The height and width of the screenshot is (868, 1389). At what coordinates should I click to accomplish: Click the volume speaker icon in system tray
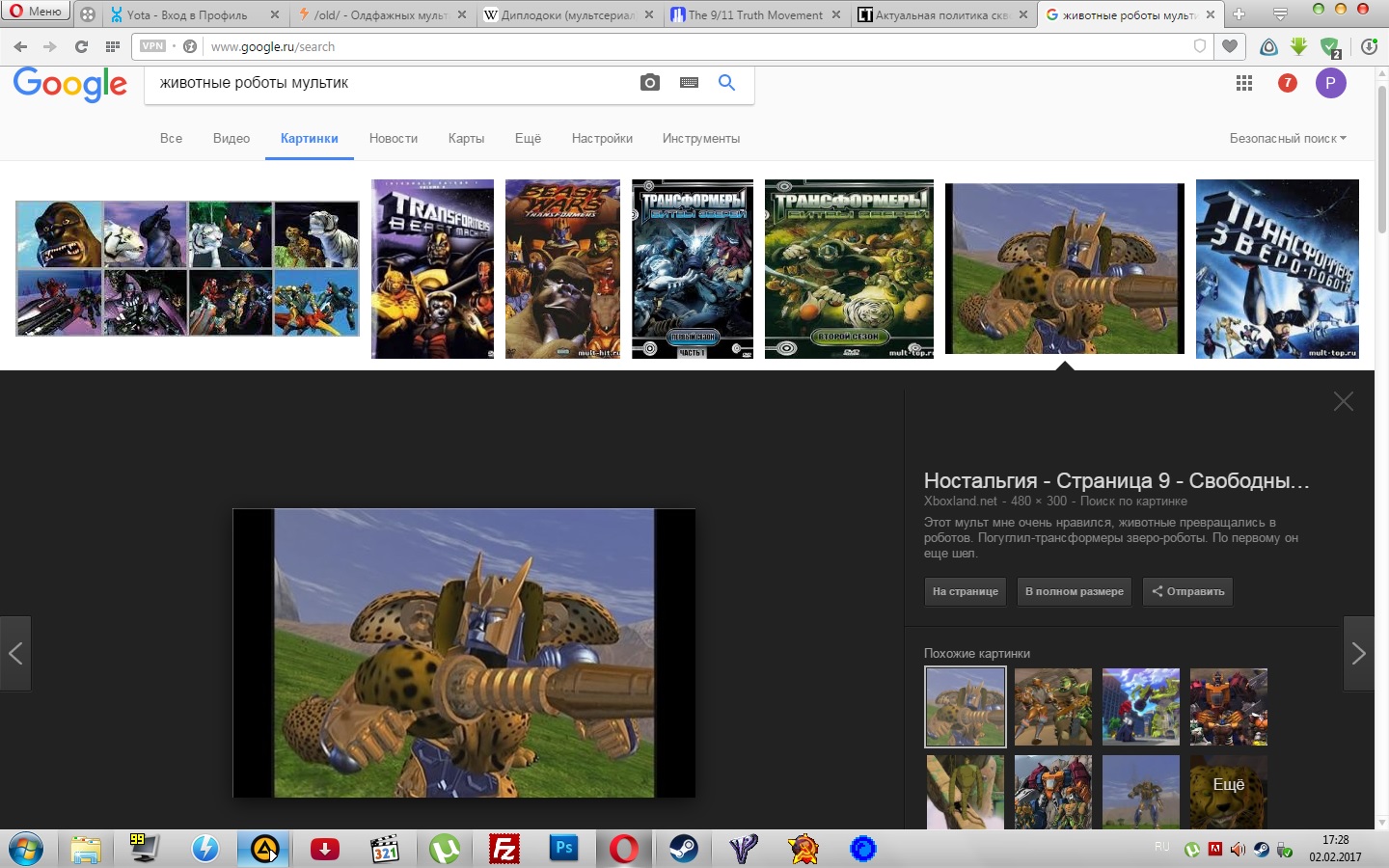[x=1238, y=850]
